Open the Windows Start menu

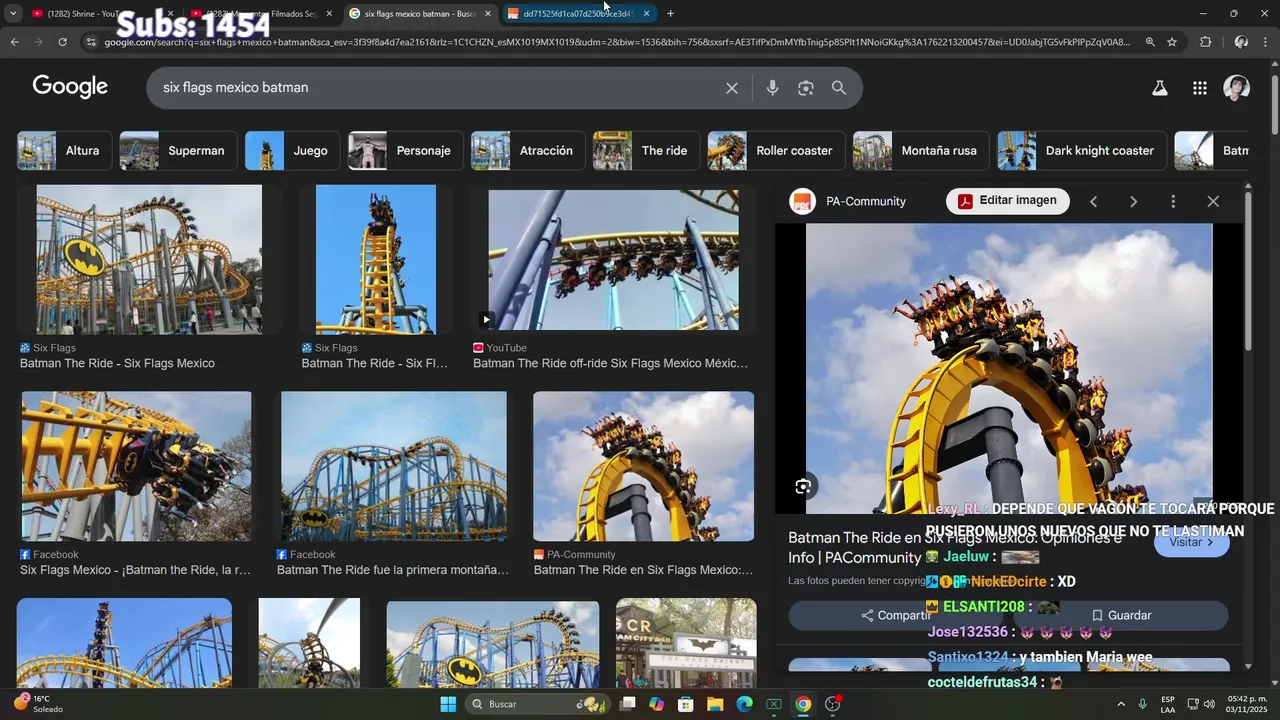coord(448,704)
